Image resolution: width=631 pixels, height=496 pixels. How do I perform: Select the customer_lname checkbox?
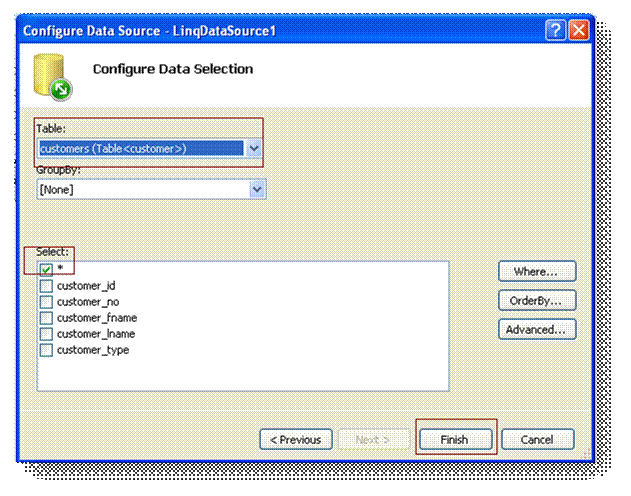(47, 334)
